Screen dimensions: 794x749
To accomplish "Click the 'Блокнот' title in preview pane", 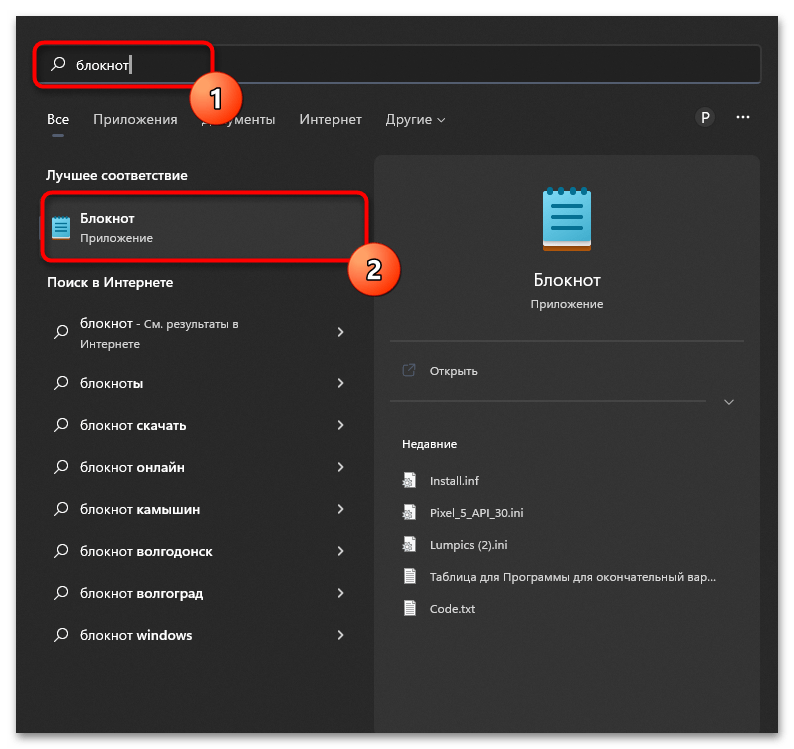I will (567, 280).
